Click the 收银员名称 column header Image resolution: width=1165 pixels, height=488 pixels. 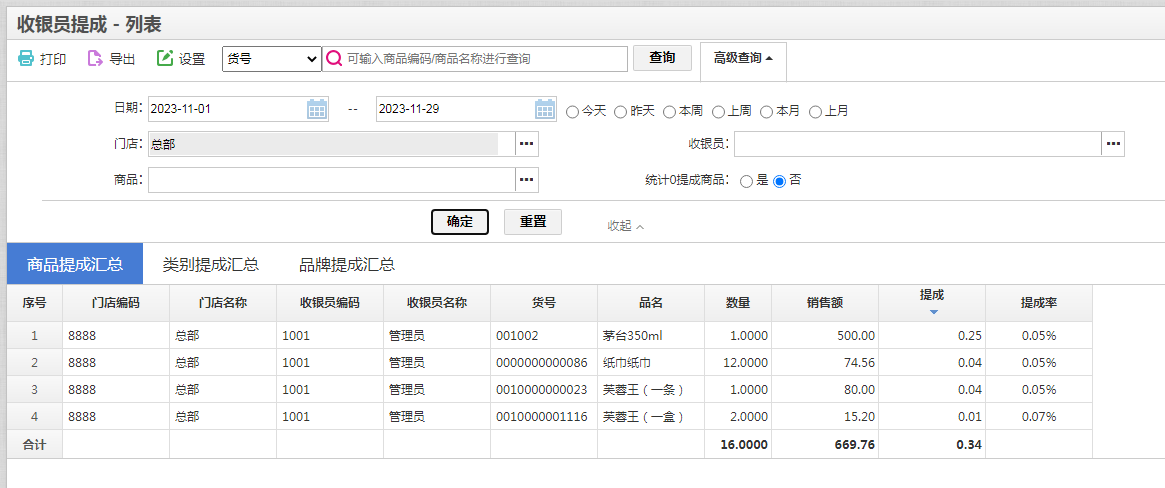437,303
